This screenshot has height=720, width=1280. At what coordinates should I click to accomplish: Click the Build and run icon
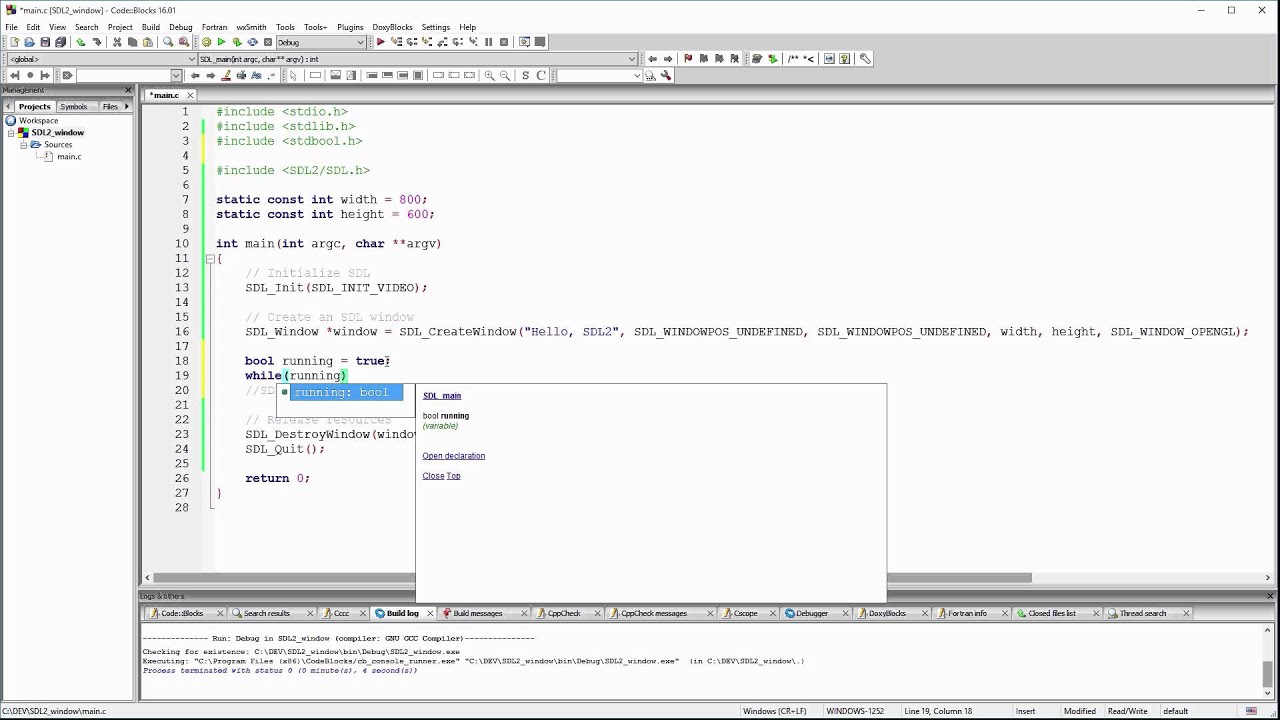pos(237,42)
